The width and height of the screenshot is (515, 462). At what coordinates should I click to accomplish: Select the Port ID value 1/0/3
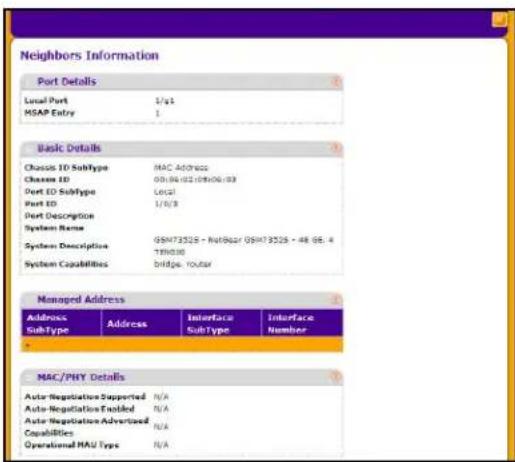click(166, 204)
